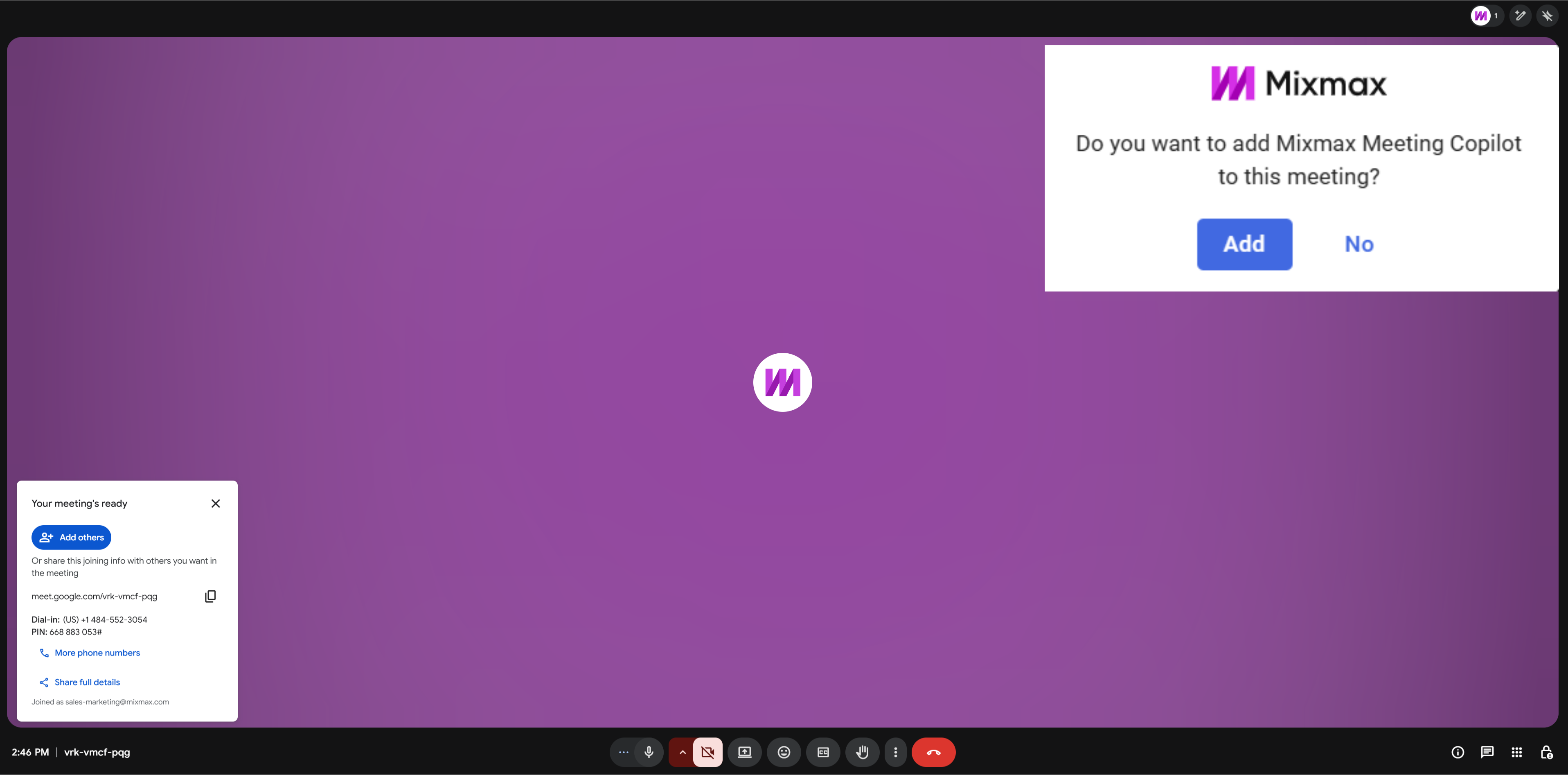This screenshot has width=1568, height=775.
Task: Click the Add others button
Action: 71,537
